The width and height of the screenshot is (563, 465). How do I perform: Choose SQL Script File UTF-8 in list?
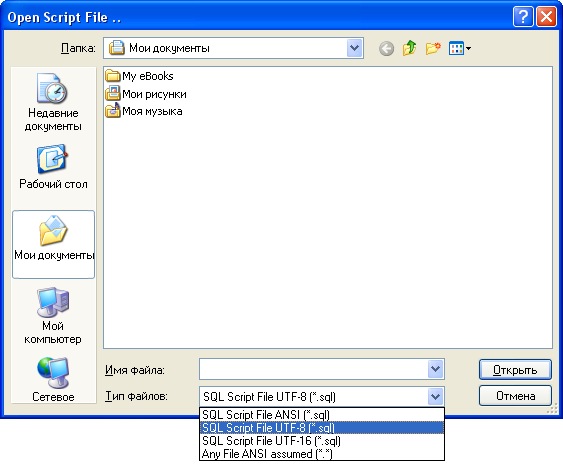click(x=322, y=428)
